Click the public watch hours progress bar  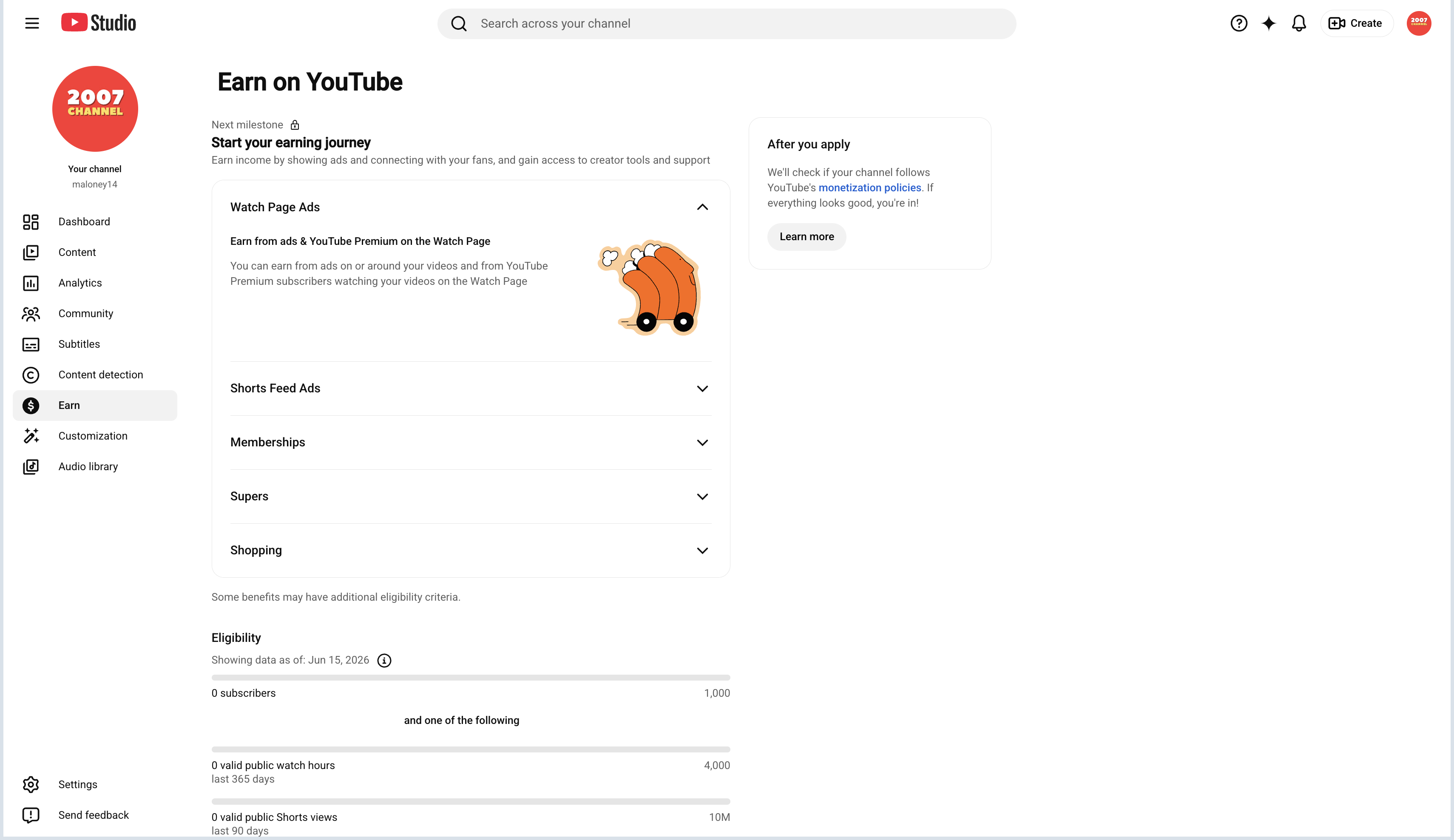tap(470, 749)
